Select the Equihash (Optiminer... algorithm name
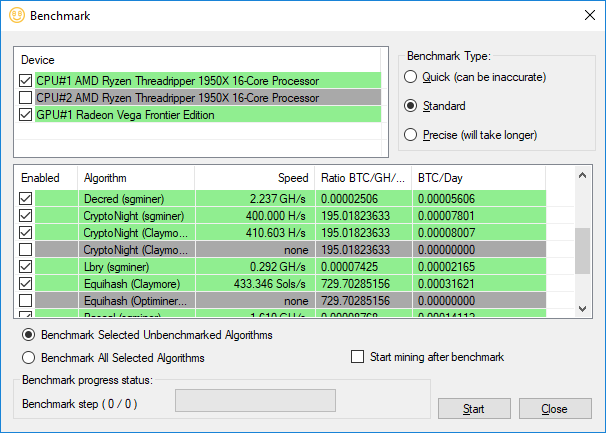Screen dimensions: 606x433 point(135,301)
